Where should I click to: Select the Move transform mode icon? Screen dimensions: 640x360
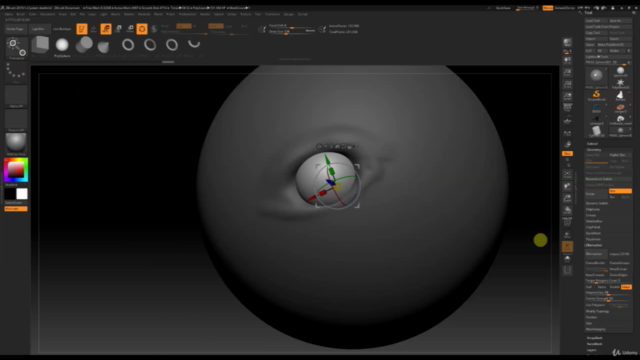coord(106,29)
